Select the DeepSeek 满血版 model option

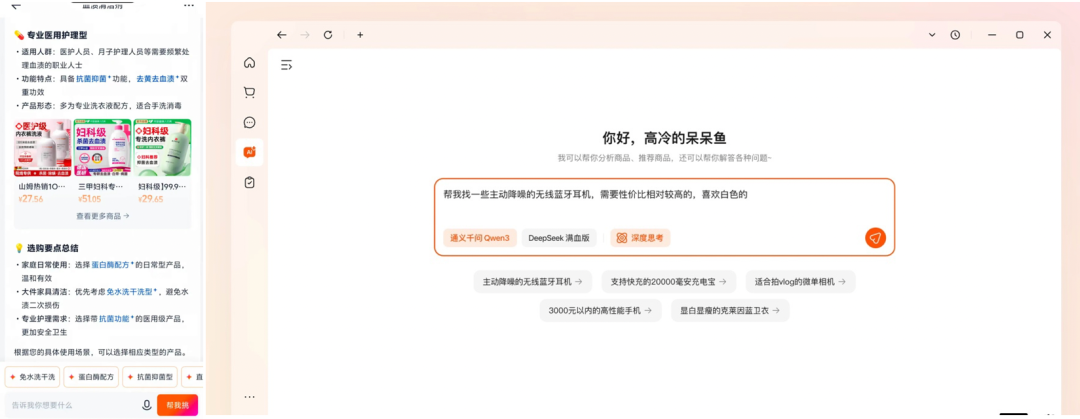(x=559, y=238)
